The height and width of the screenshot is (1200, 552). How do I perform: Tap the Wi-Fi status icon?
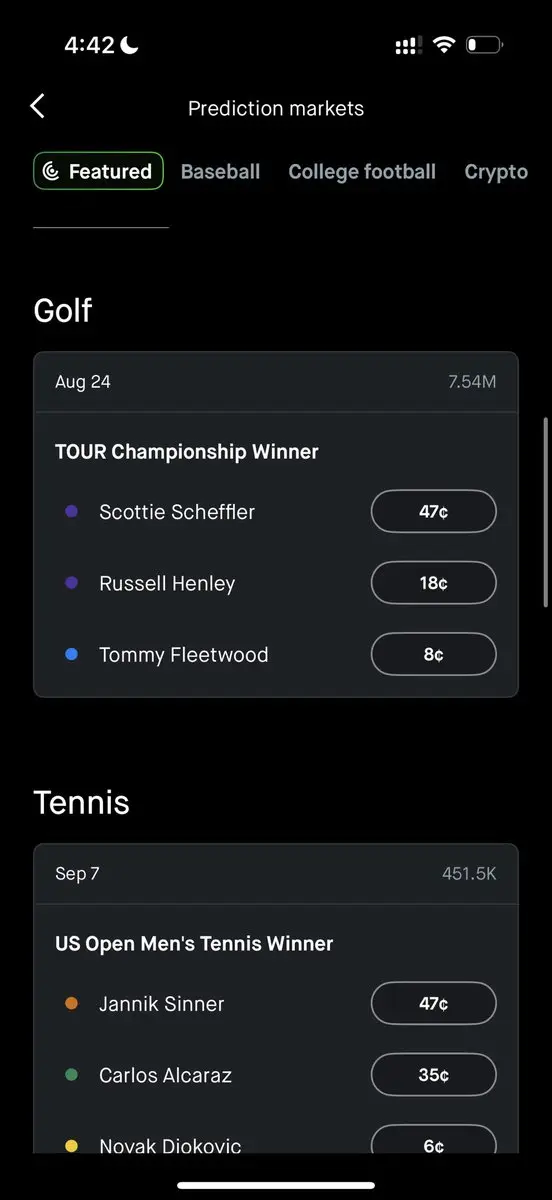tap(443, 45)
